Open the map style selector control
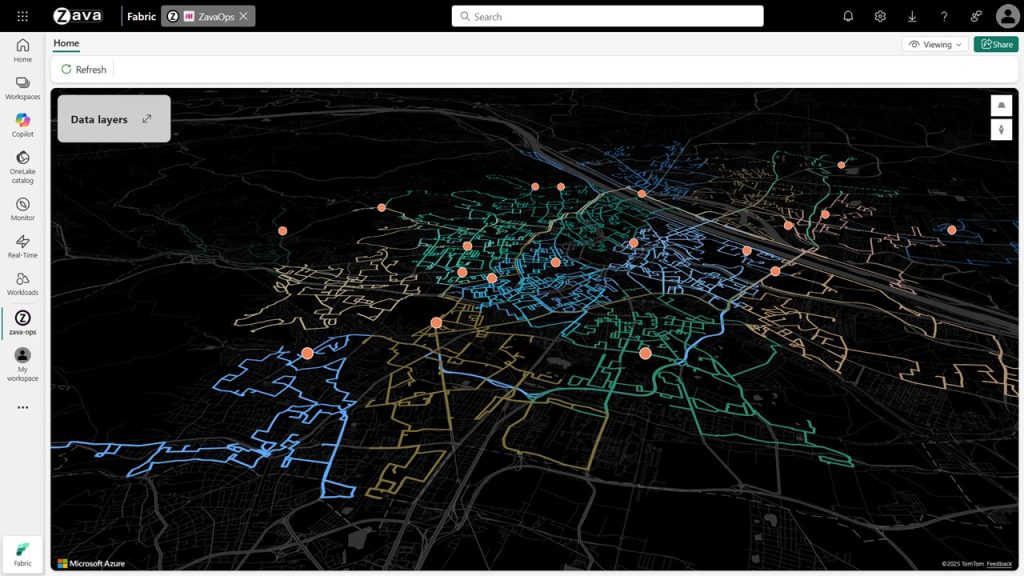 coord(1001,104)
